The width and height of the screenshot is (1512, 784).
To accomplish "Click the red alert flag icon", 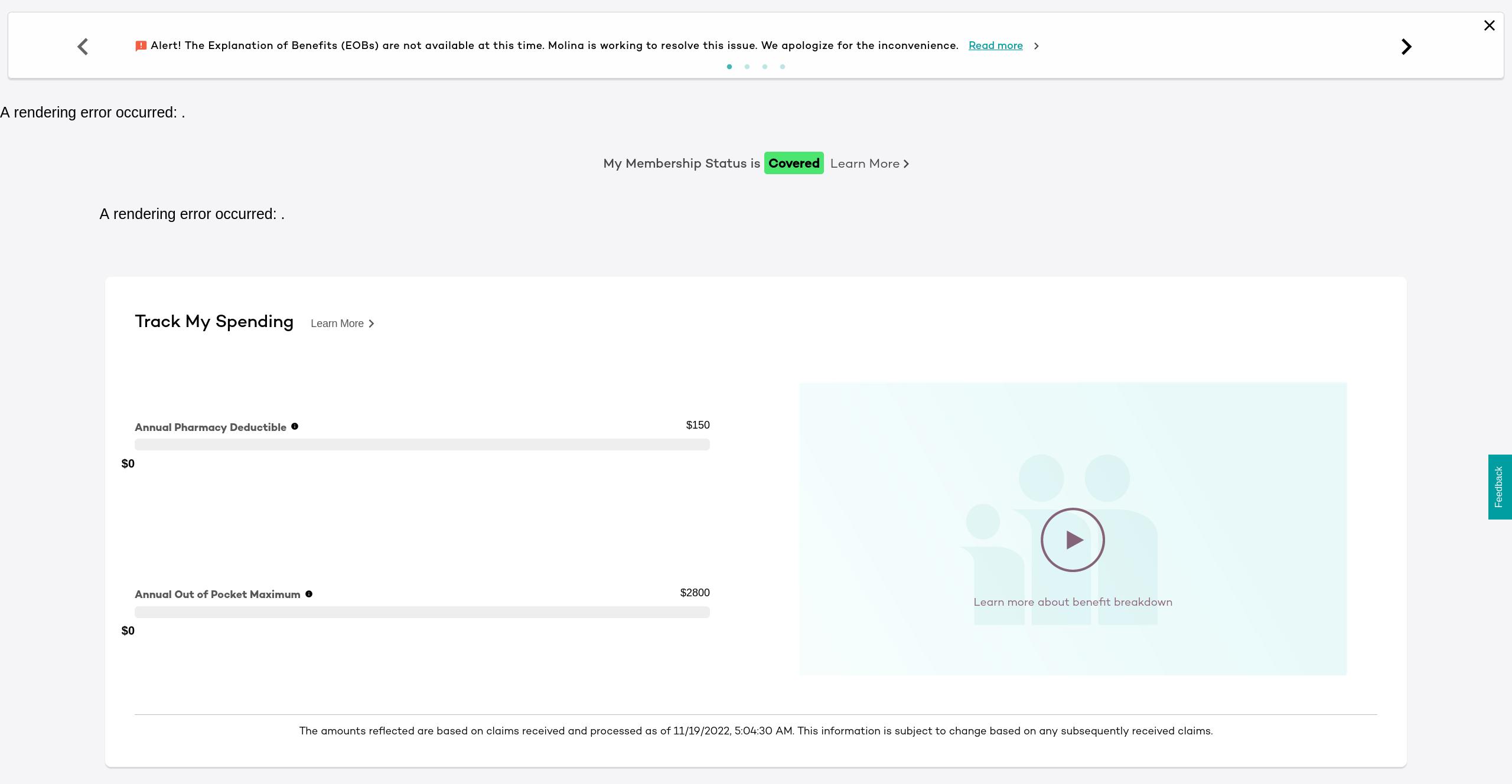I will [x=141, y=45].
